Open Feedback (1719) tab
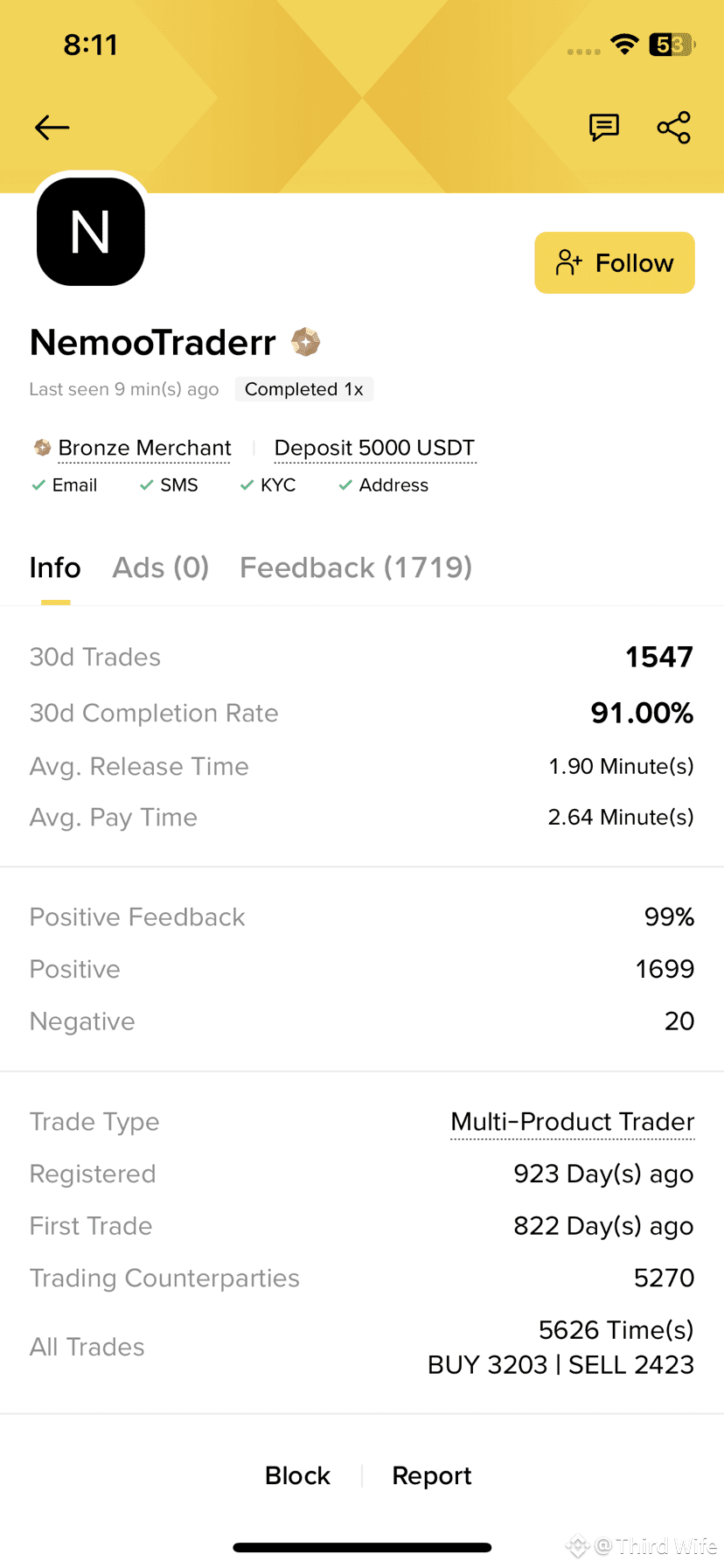Screen dimensions: 724x1568 [356, 568]
